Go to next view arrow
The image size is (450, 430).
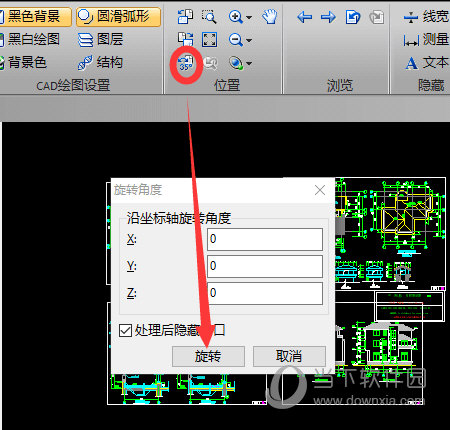pos(328,17)
